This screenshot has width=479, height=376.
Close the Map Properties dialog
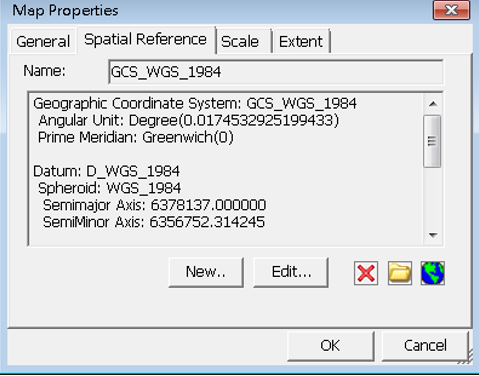451,10
